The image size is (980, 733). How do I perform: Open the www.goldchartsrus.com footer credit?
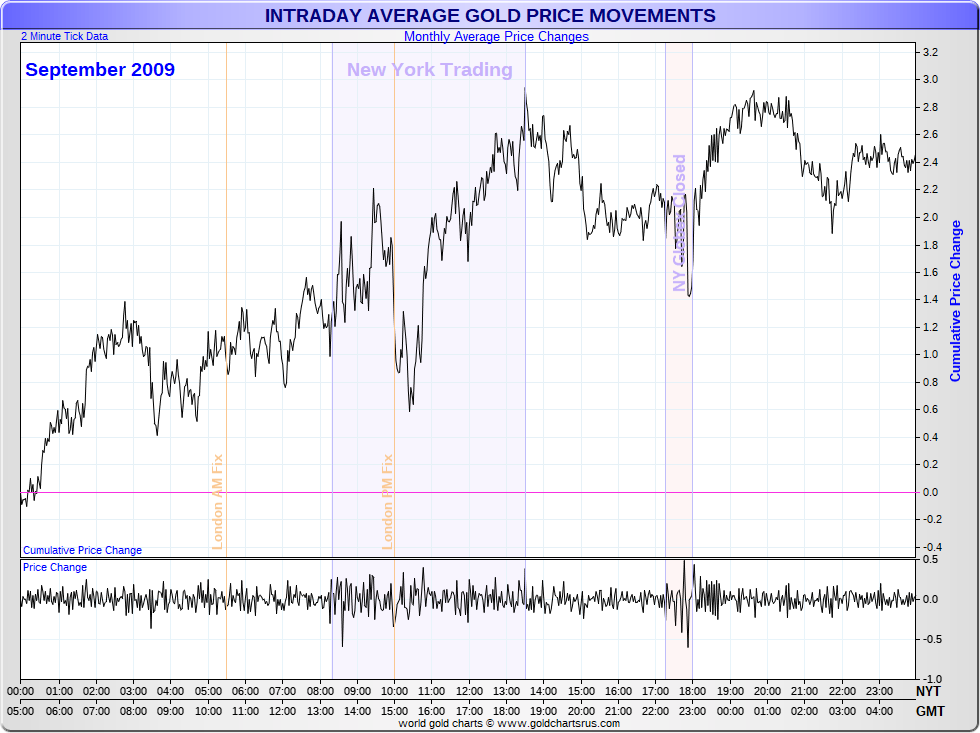559,724
